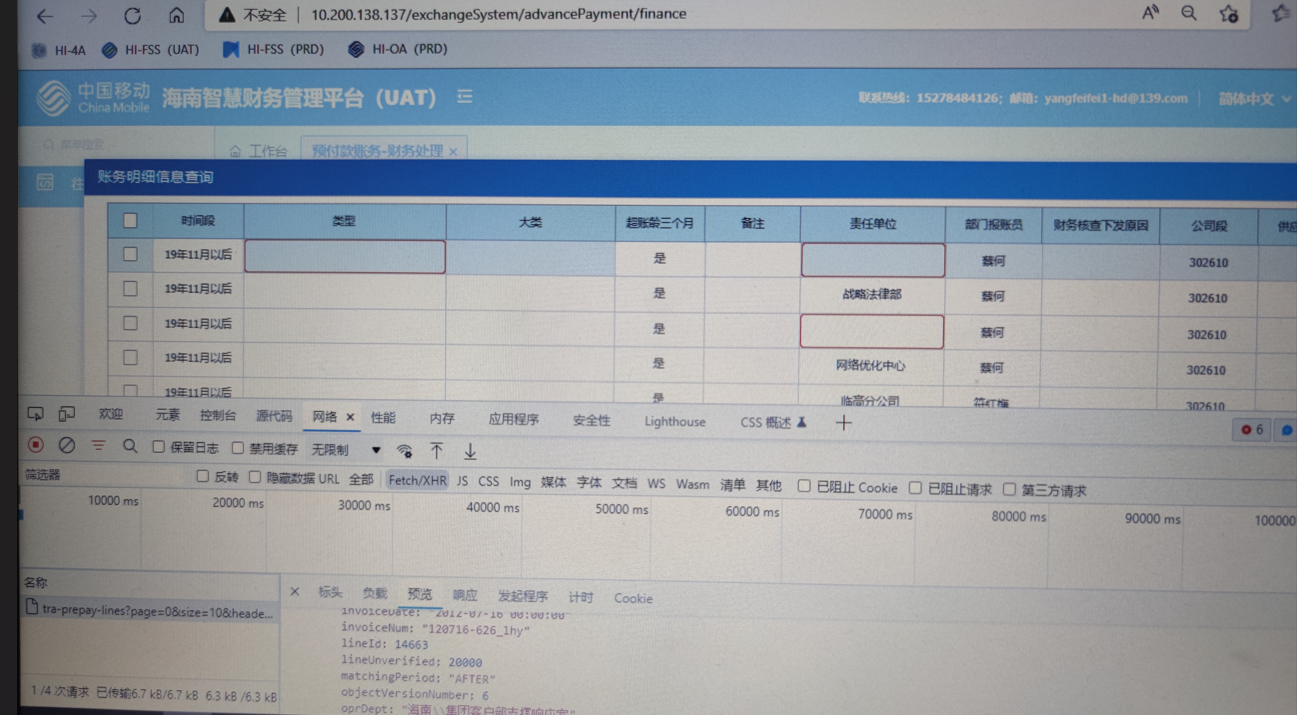The height and width of the screenshot is (715, 1297).
Task: Click the 网络优化中心 cell
Action: (871, 366)
